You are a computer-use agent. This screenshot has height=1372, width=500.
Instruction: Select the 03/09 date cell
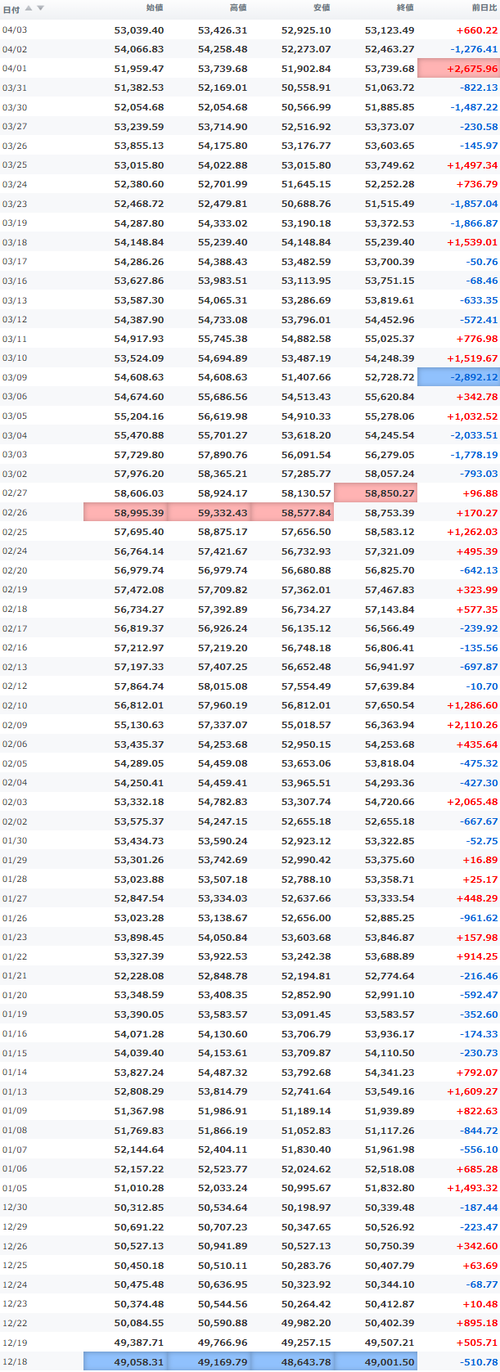point(15,377)
